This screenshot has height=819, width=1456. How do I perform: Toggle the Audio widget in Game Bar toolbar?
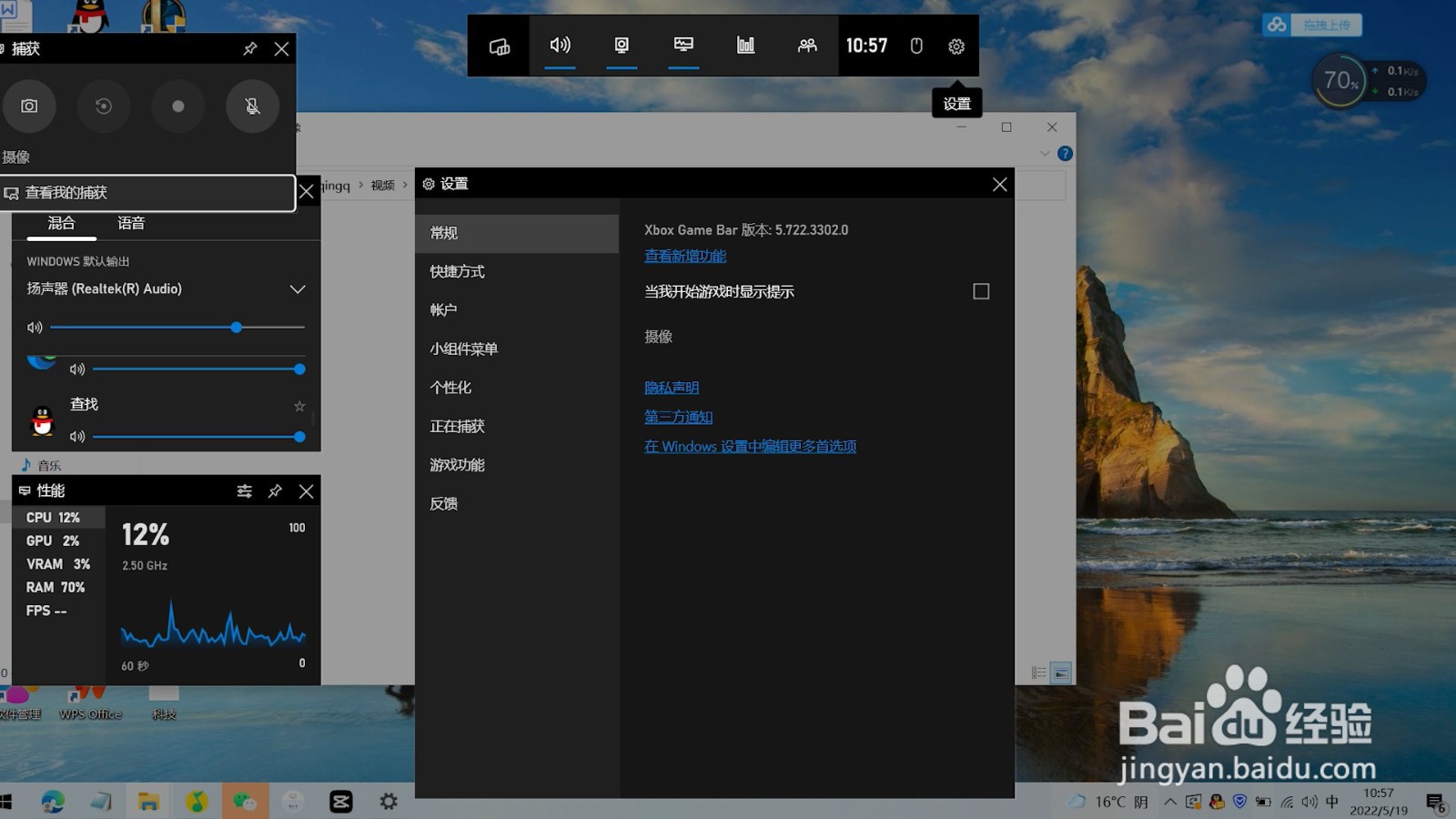[561, 45]
